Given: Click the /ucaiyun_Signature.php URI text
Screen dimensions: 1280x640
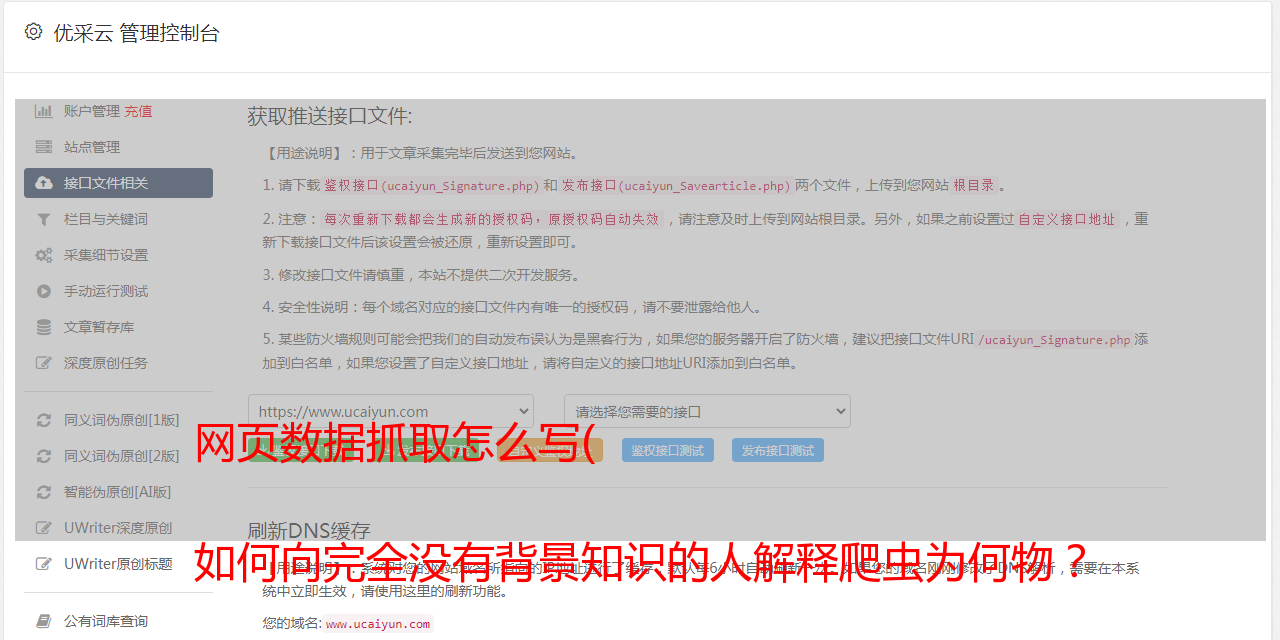Looking at the screenshot, I should point(1053,340).
